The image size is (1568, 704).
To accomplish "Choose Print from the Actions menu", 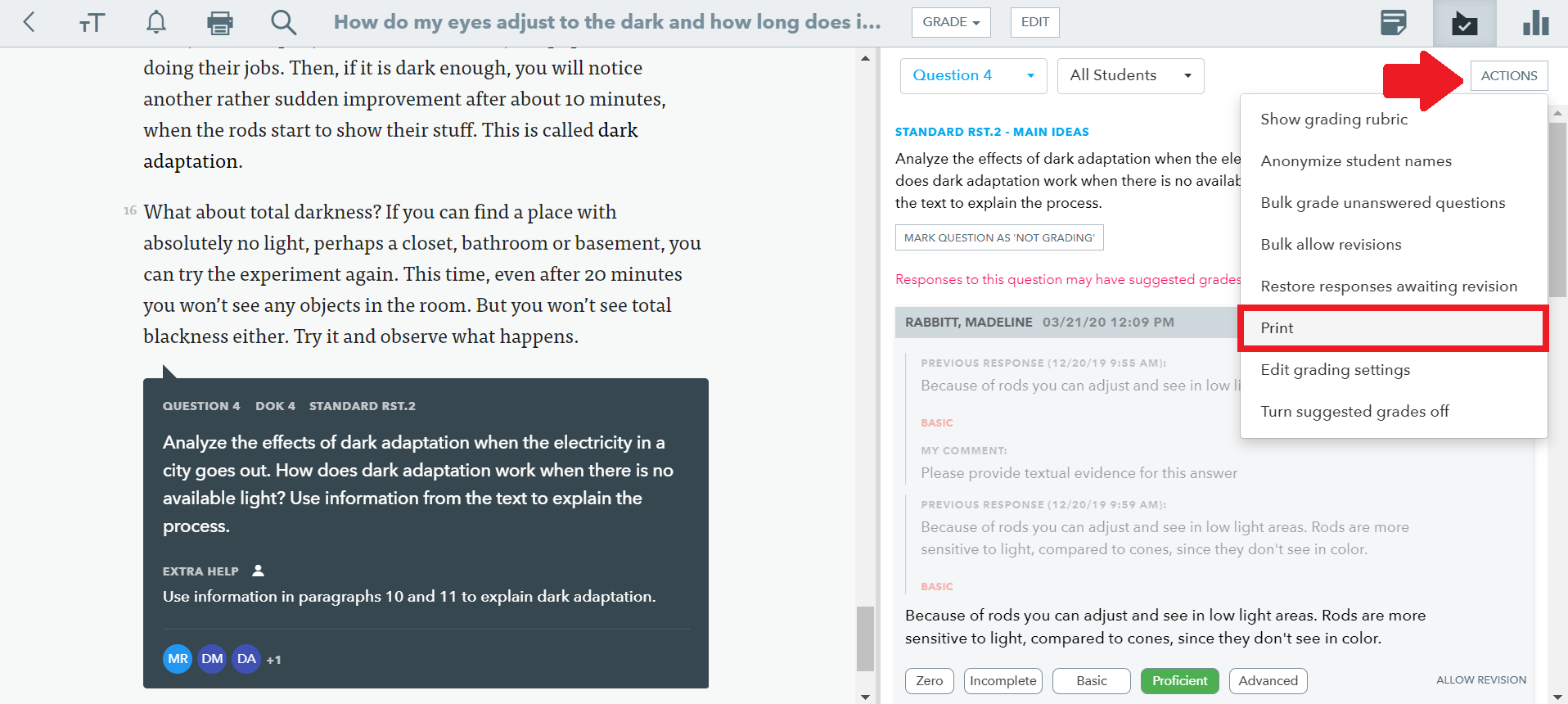I will (1393, 328).
